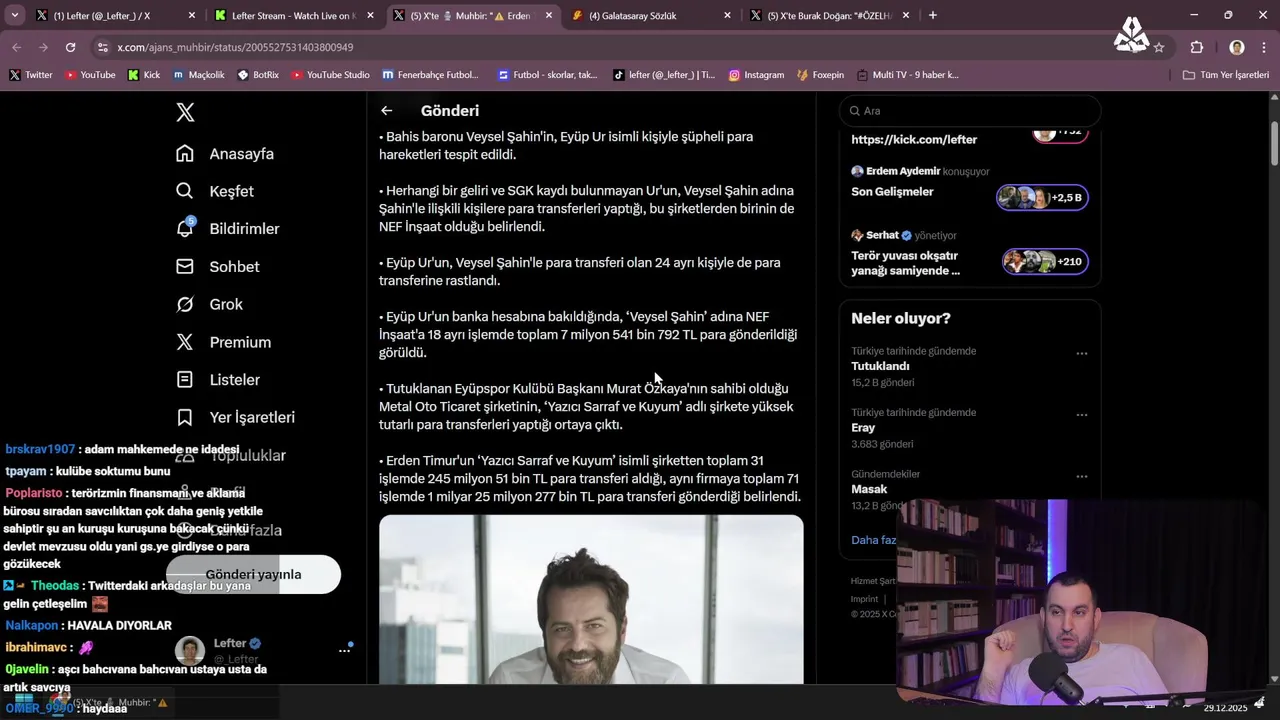The width and height of the screenshot is (1280, 720).
Task: Switch to Lefter Stream Kick tab
Action: click(x=293, y=15)
